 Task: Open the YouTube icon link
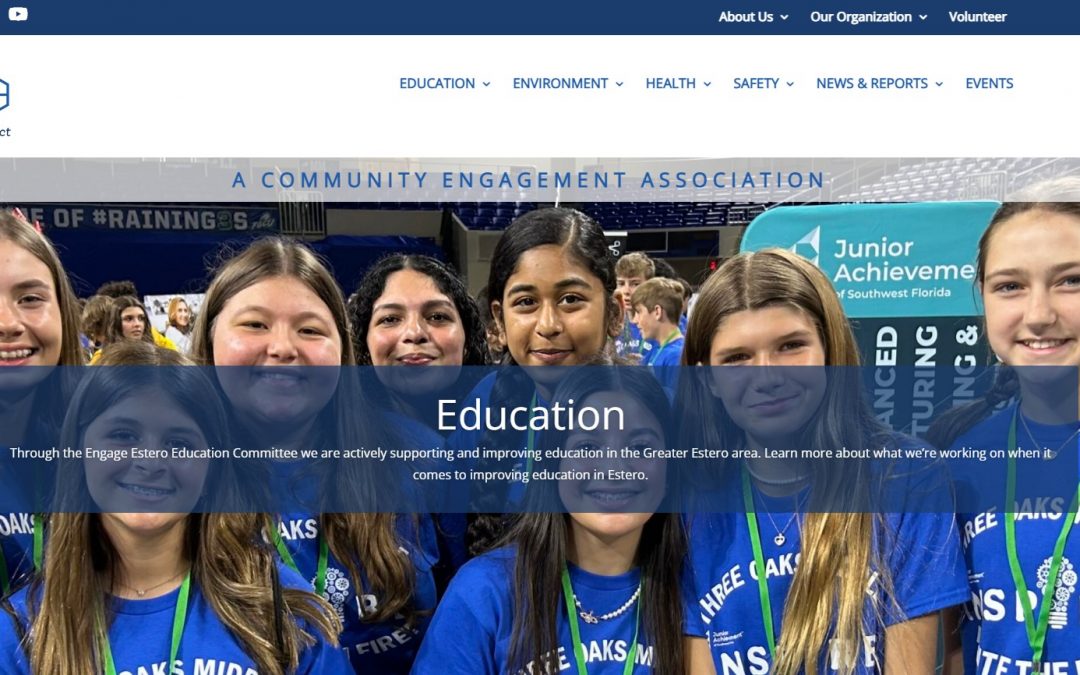[x=18, y=14]
